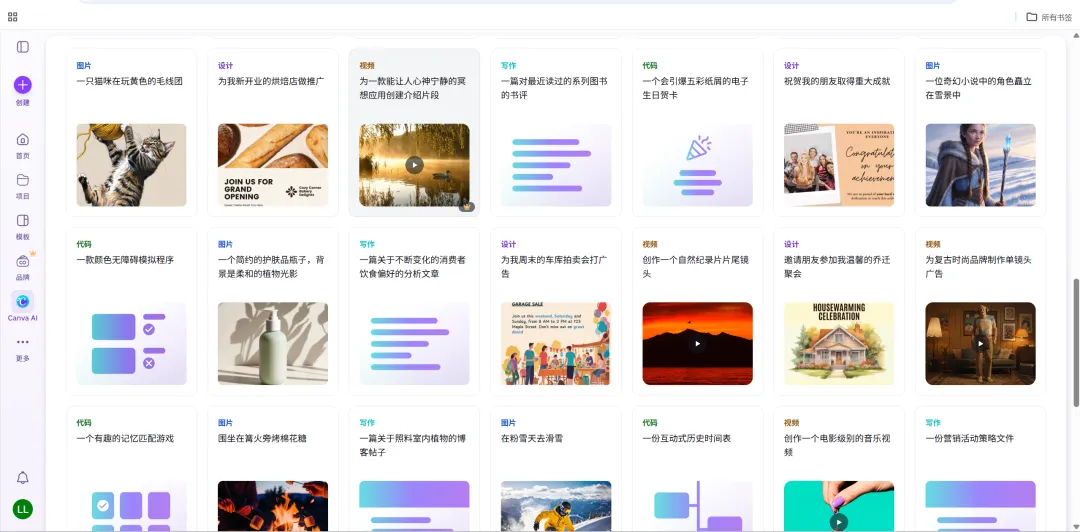Screen dimensions: 1080x532
Task: Open 模板 in the sidebar
Action: click(23, 227)
